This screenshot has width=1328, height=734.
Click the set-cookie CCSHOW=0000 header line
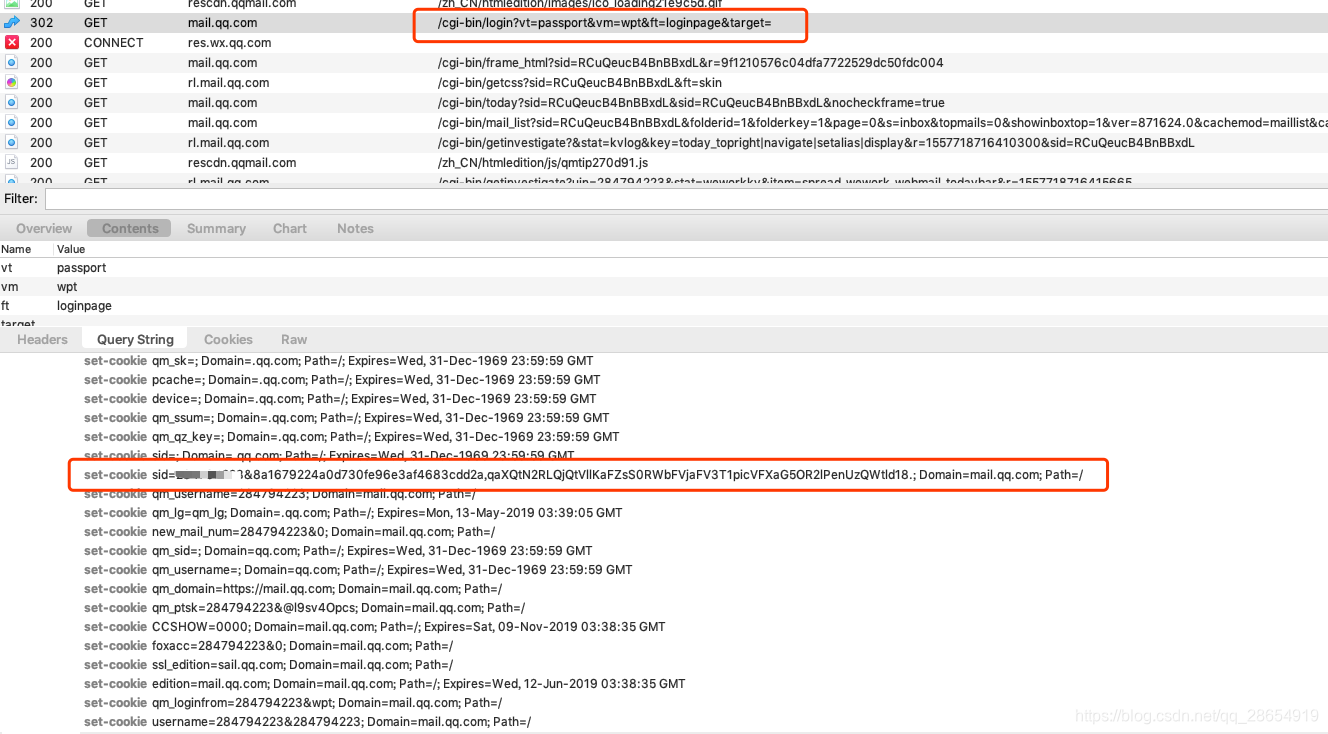374,627
